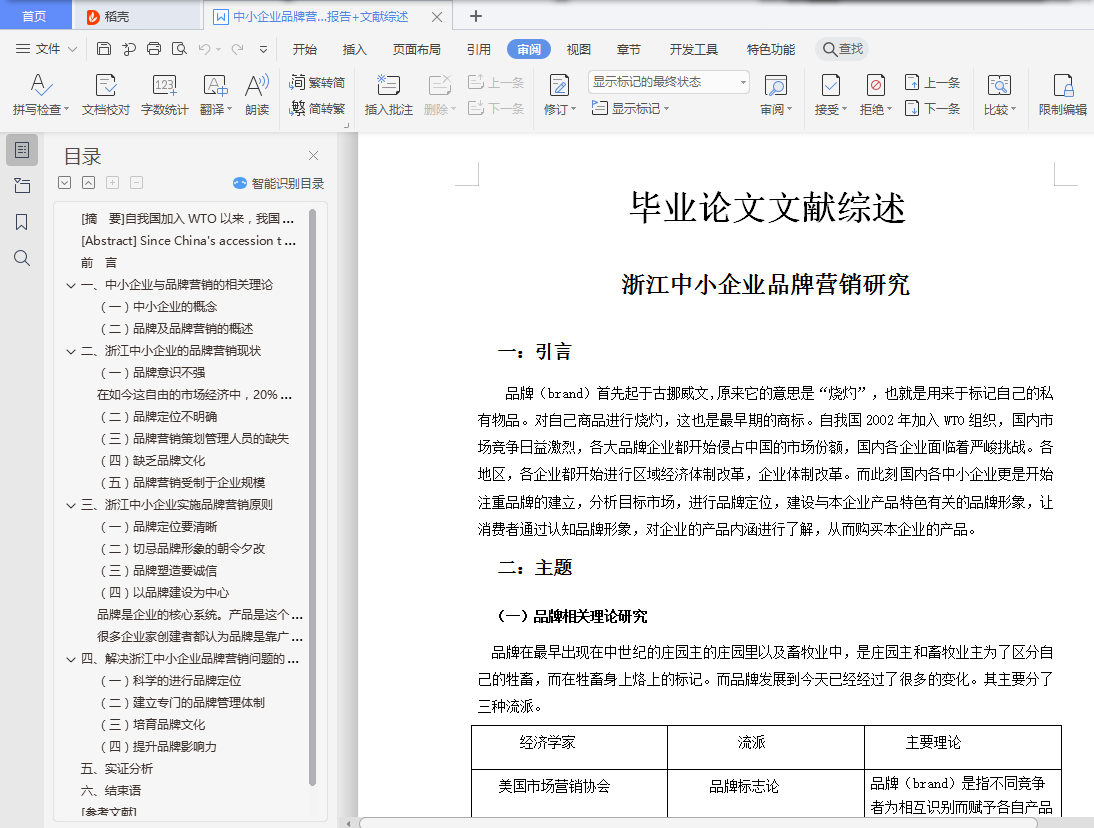
Task: Switch to the 开发工具 ribbon tab
Action: 694,49
